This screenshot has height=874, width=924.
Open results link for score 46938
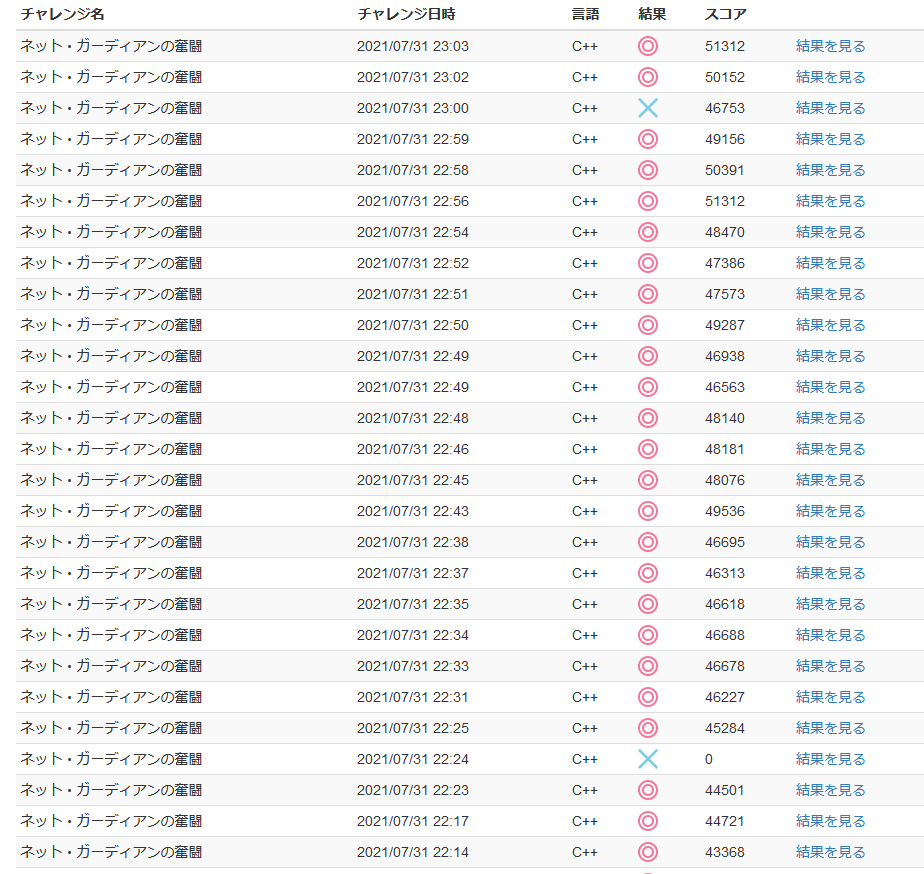pyautogui.click(x=830, y=356)
